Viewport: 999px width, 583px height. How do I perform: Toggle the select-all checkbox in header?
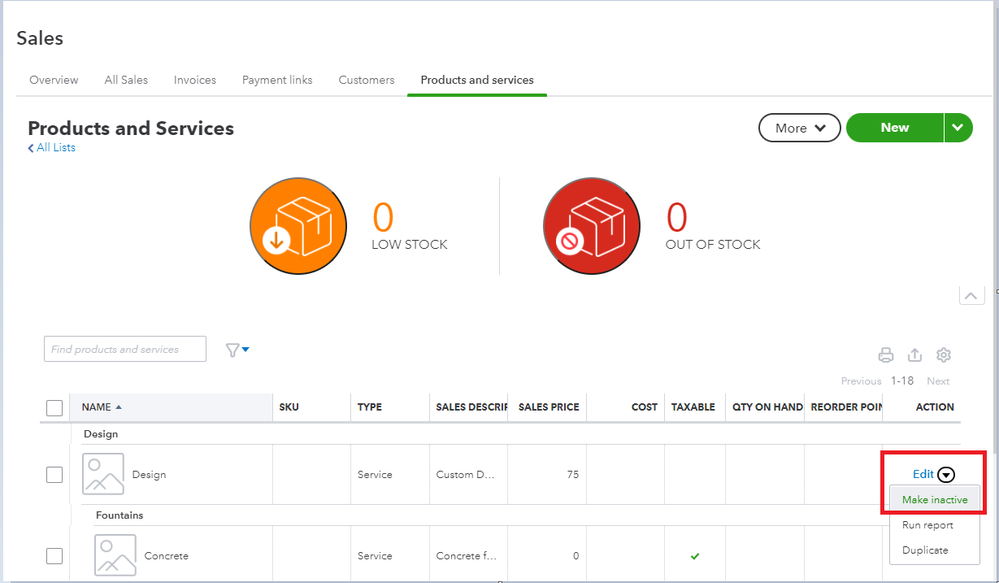[55, 407]
